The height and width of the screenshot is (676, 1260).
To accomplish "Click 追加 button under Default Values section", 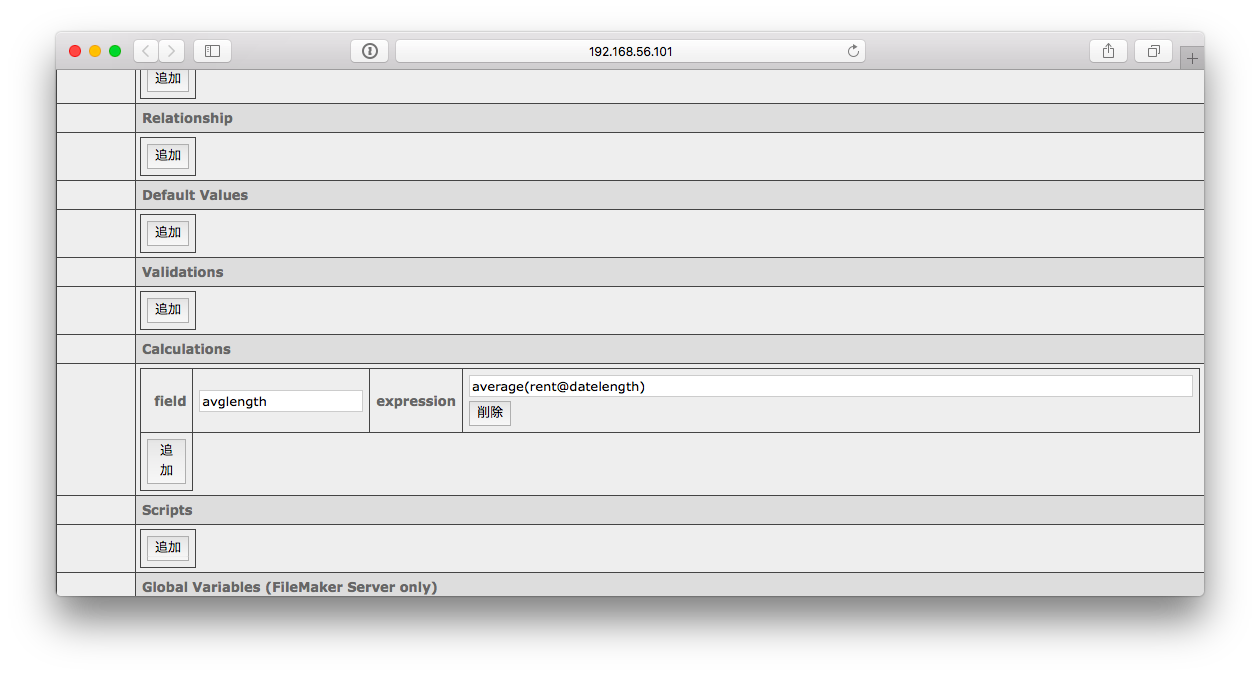I will [x=168, y=233].
